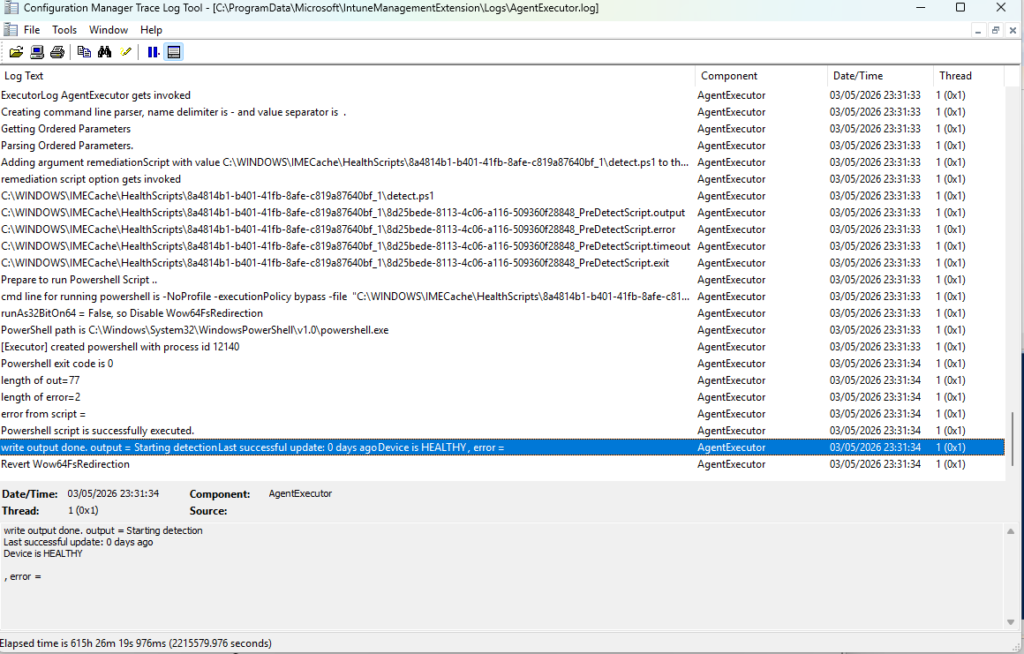Click the highlight marker toolbar icon

[126, 52]
